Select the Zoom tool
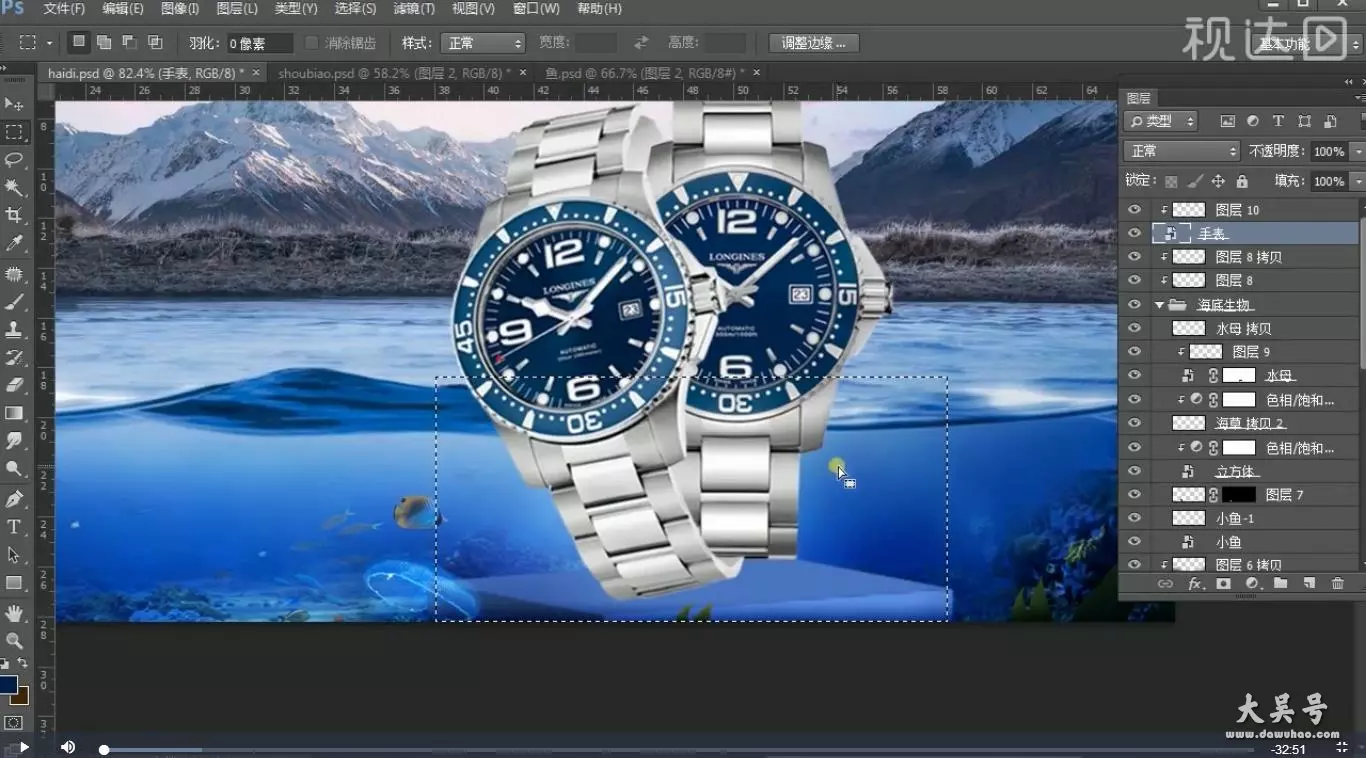Screen dimensions: 1366x758 pos(14,641)
